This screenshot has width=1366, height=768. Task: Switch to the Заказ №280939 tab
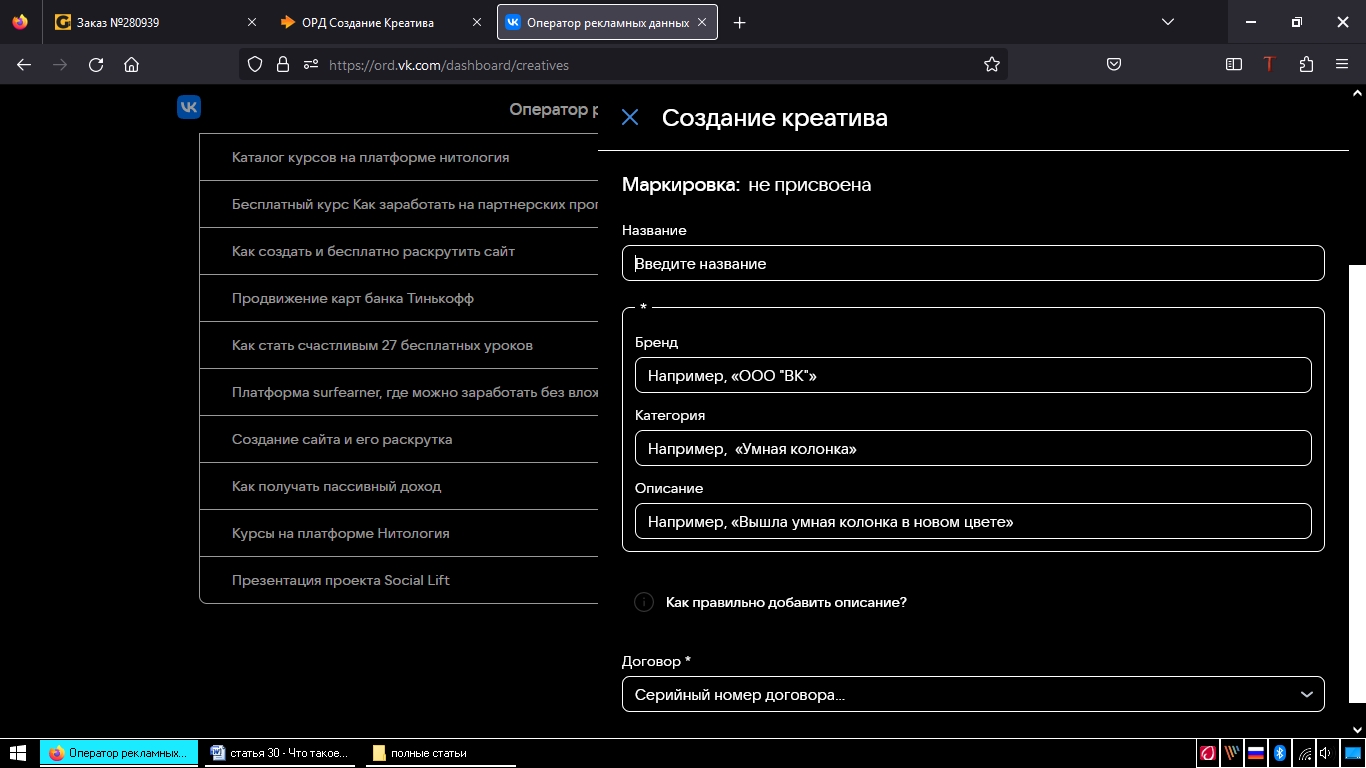coord(157,22)
